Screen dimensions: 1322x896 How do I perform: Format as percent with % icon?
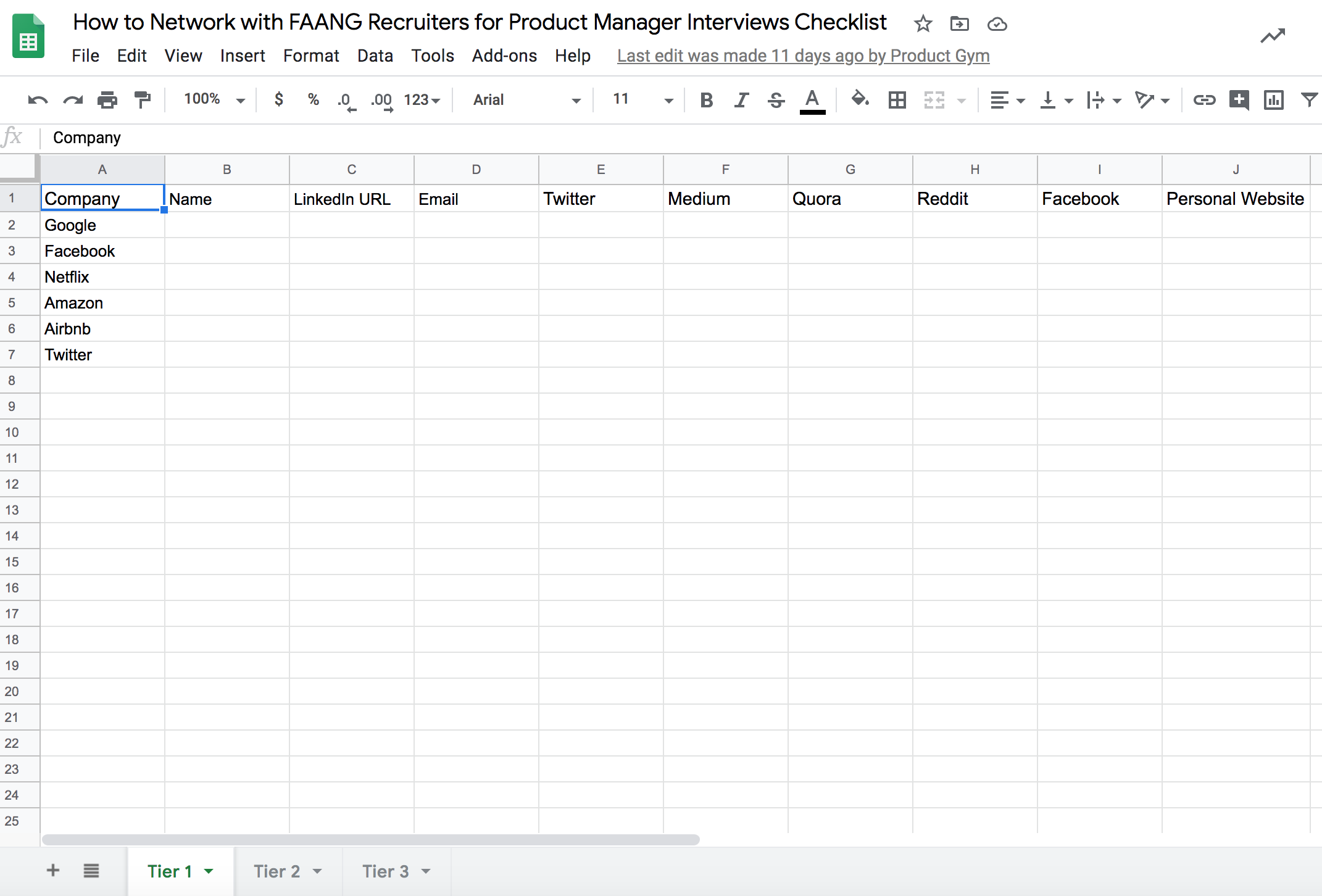coord(314,99)
